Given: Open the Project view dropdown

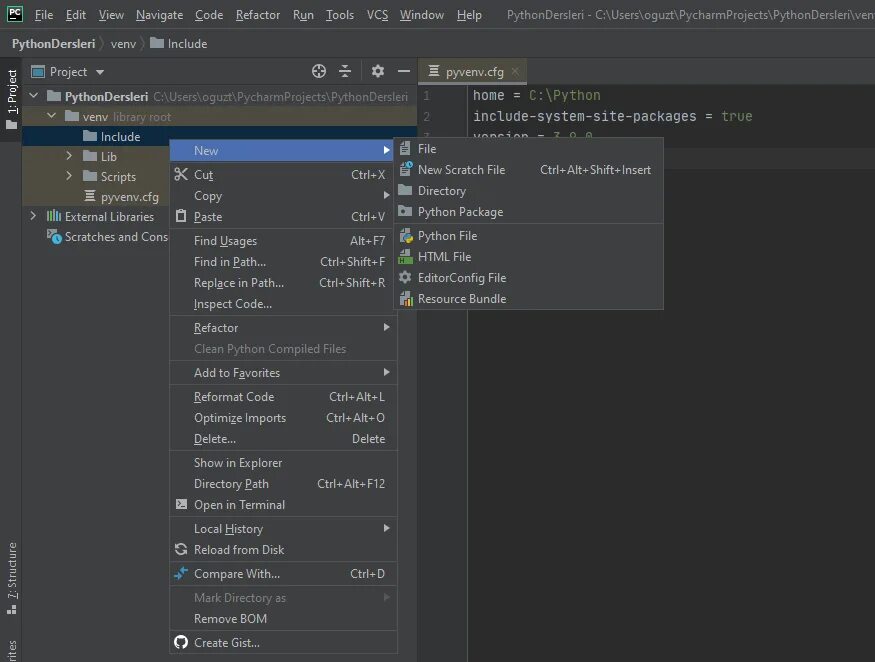Looking at the screenshot, I should point(100,72).
